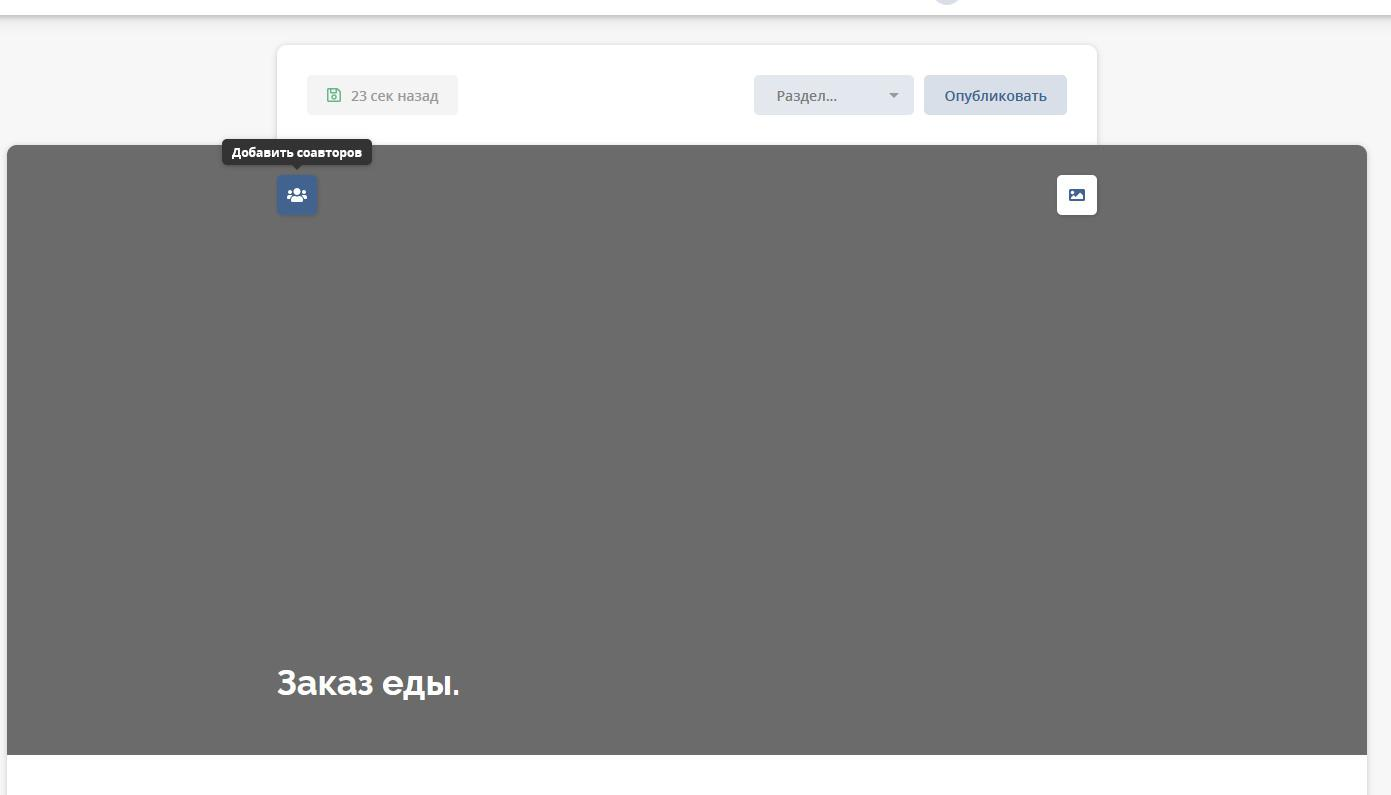
Task: Click the word 'назад' in the save indicator
Action: click(x=418, y=96)
